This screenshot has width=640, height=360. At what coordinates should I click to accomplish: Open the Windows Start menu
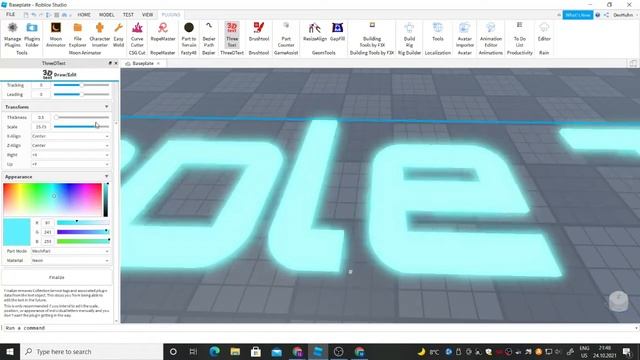tap(10, 351)
